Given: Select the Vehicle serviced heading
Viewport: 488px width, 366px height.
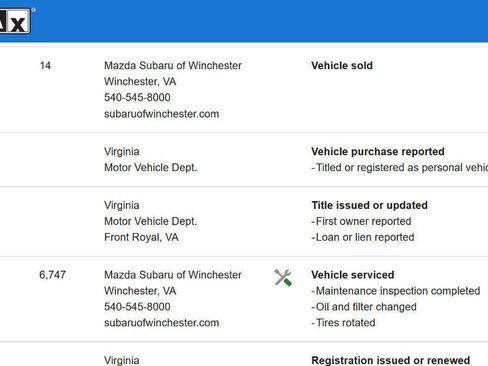Looking at the screenshot, I should 353,275.
